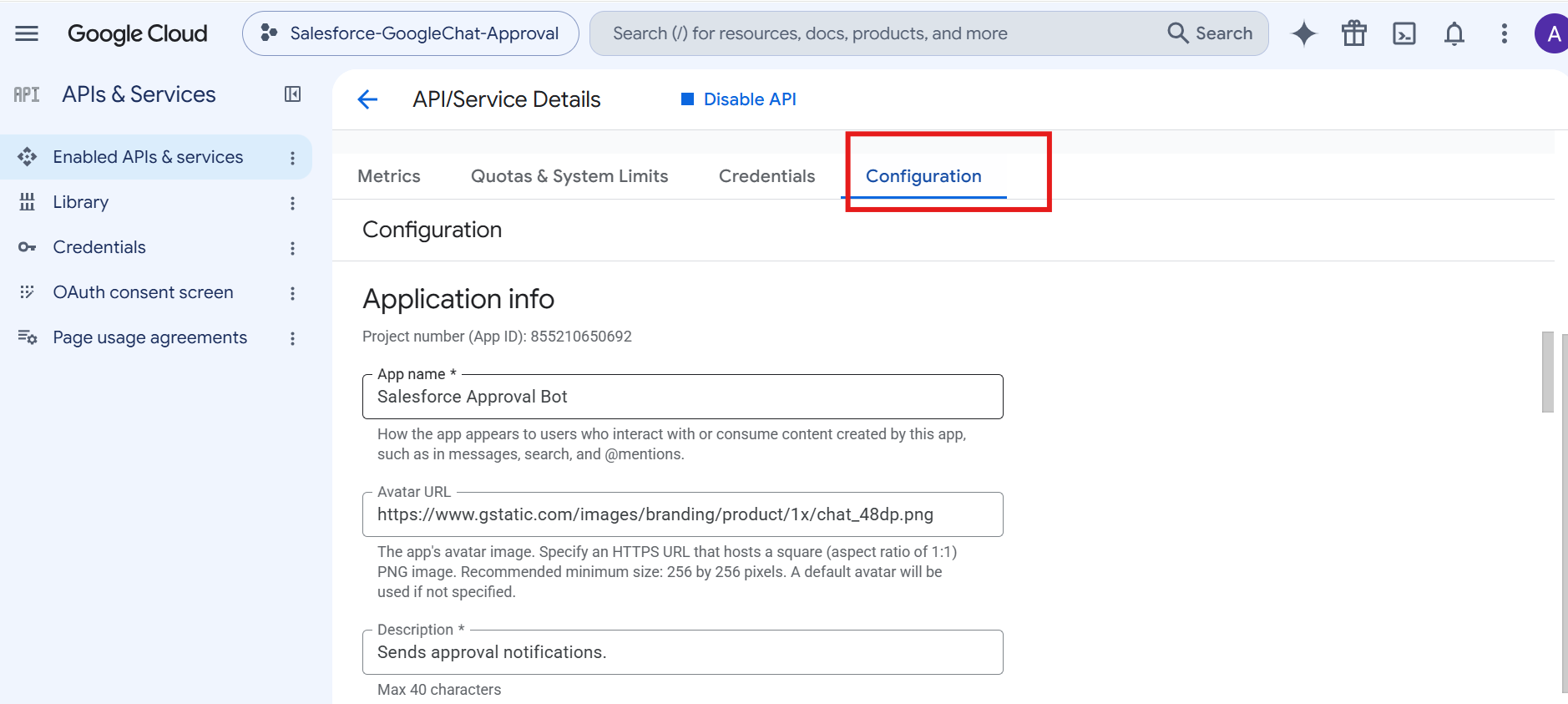Click the Credentials key icon
The image size is (1568, 704).
click(x=27, y=247)
